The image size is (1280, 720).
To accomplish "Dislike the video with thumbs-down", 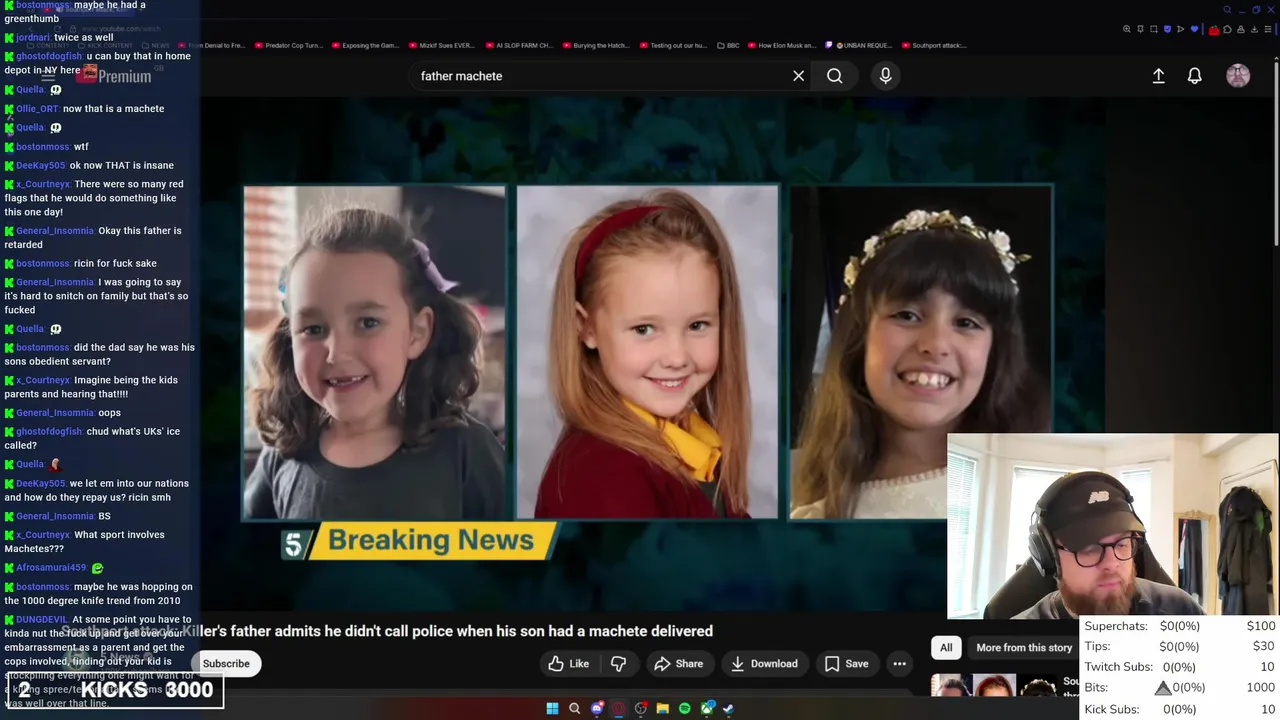I will [x=618, y=663].
